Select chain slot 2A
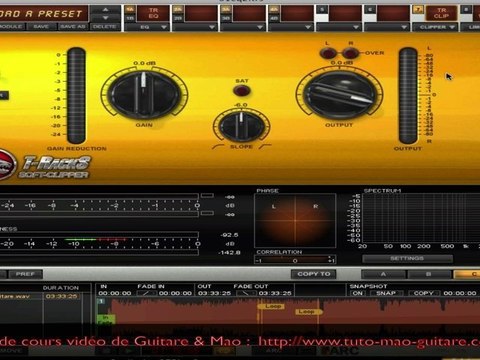The width and height of the screenshot is (480, 360). click(178, 10)
